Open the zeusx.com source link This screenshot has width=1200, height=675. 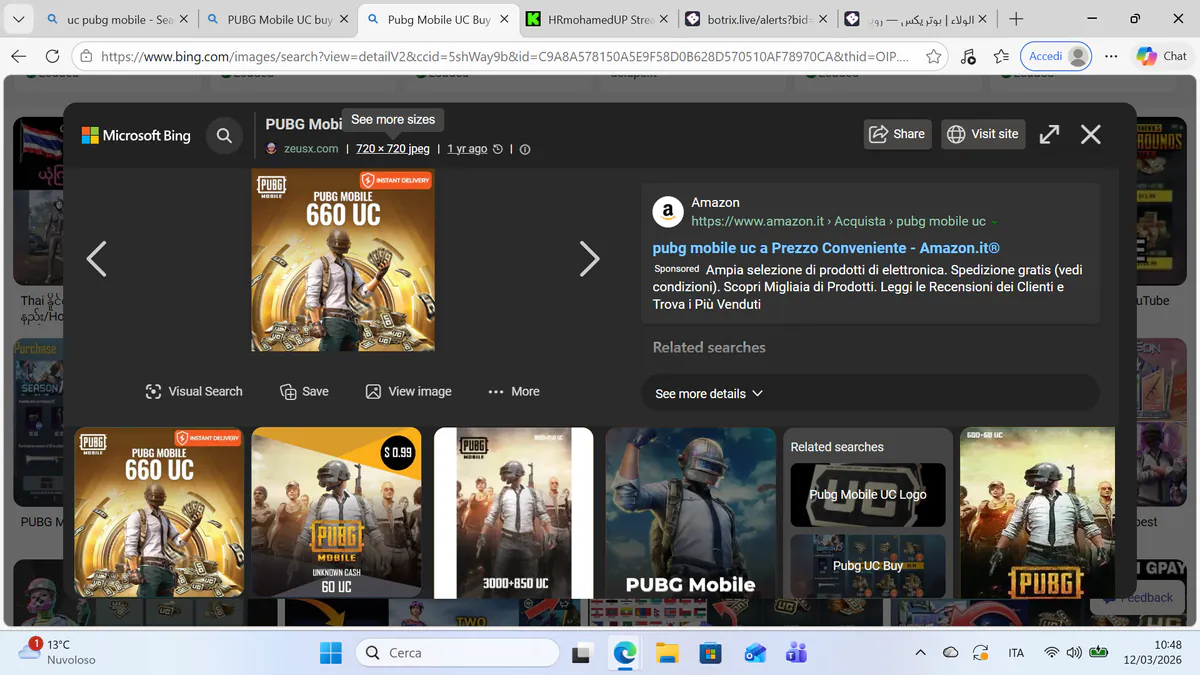[x=311, y=148]
